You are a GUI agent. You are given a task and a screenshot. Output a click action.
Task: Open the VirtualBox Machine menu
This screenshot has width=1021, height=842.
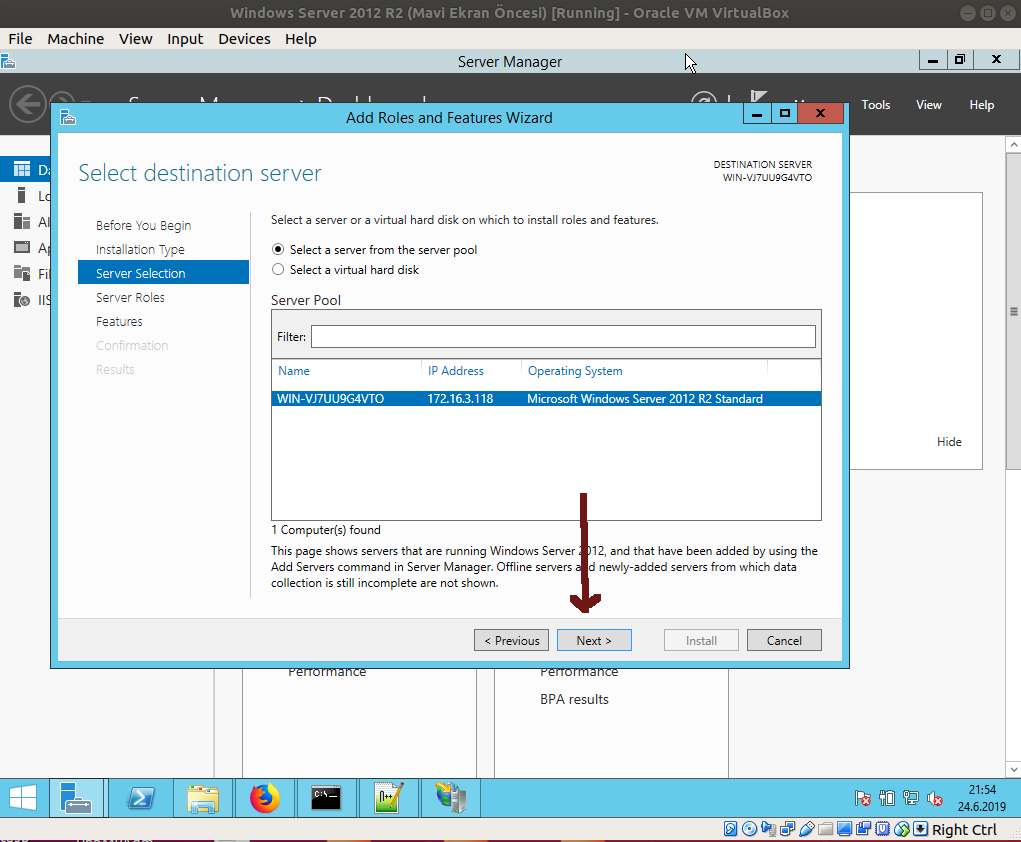76,39
